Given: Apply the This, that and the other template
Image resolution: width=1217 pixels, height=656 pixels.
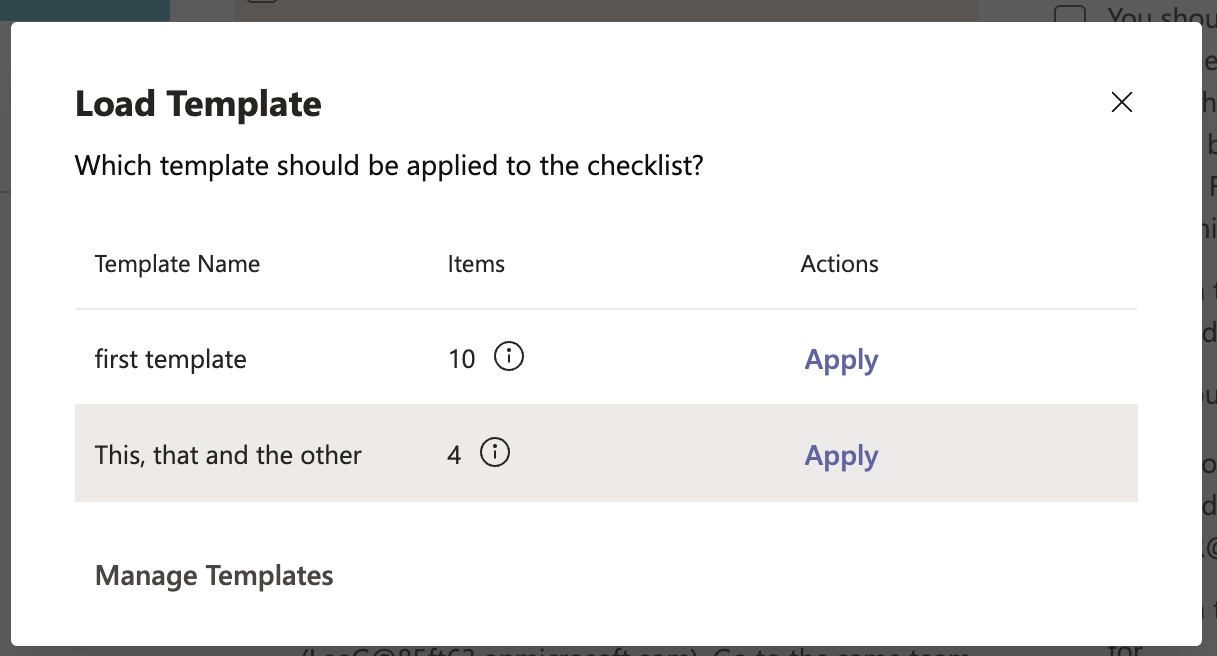Looking at the screenshot, I should point(840,455).
